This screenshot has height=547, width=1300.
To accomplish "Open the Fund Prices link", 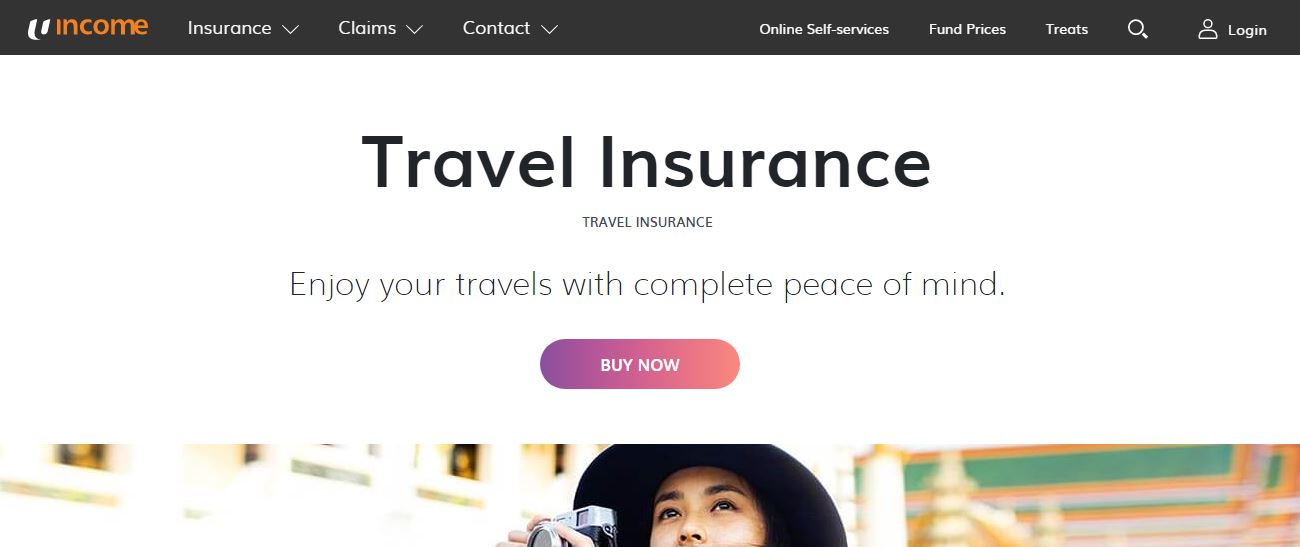I will (967, 29).
